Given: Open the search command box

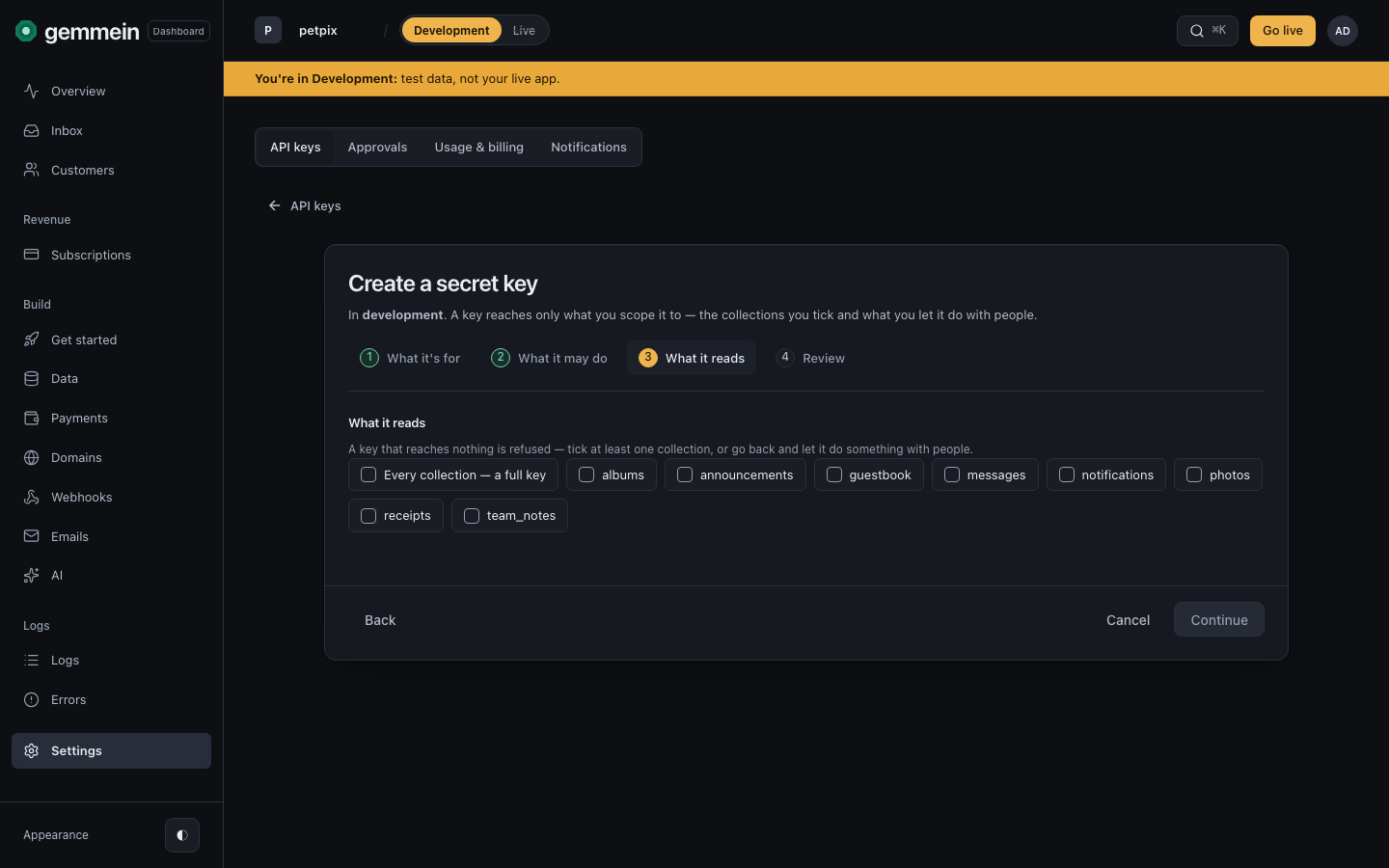Looking at the screenshot, I should coord(1208,31).
